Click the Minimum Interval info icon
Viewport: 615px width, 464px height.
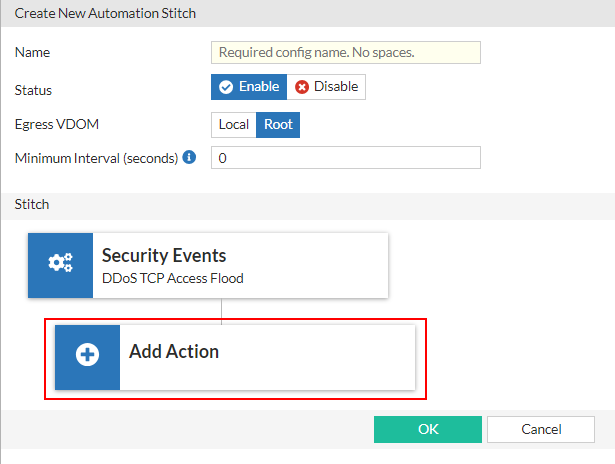[190, 158]
